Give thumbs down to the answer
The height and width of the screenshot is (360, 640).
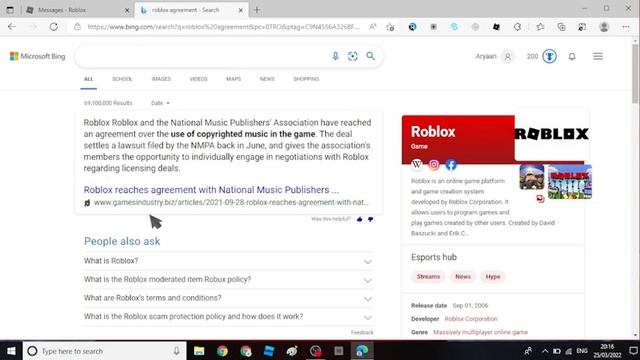pos(370,219)
